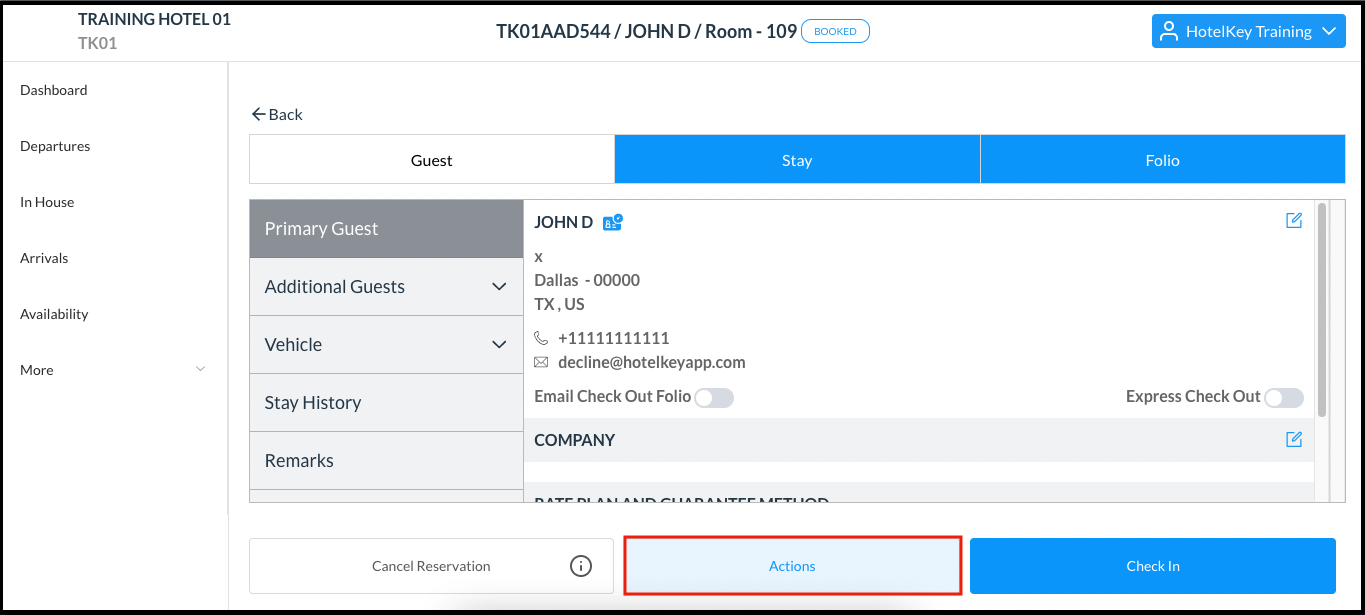Enable the Email Check Out Folio toggle
The image size is (1365, 615).
tap(714, 397)
